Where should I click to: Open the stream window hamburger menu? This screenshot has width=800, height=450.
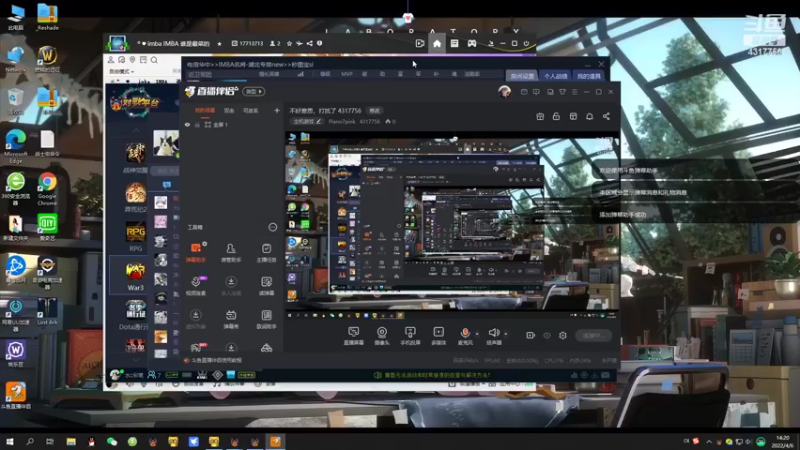(x=574, y=92)
